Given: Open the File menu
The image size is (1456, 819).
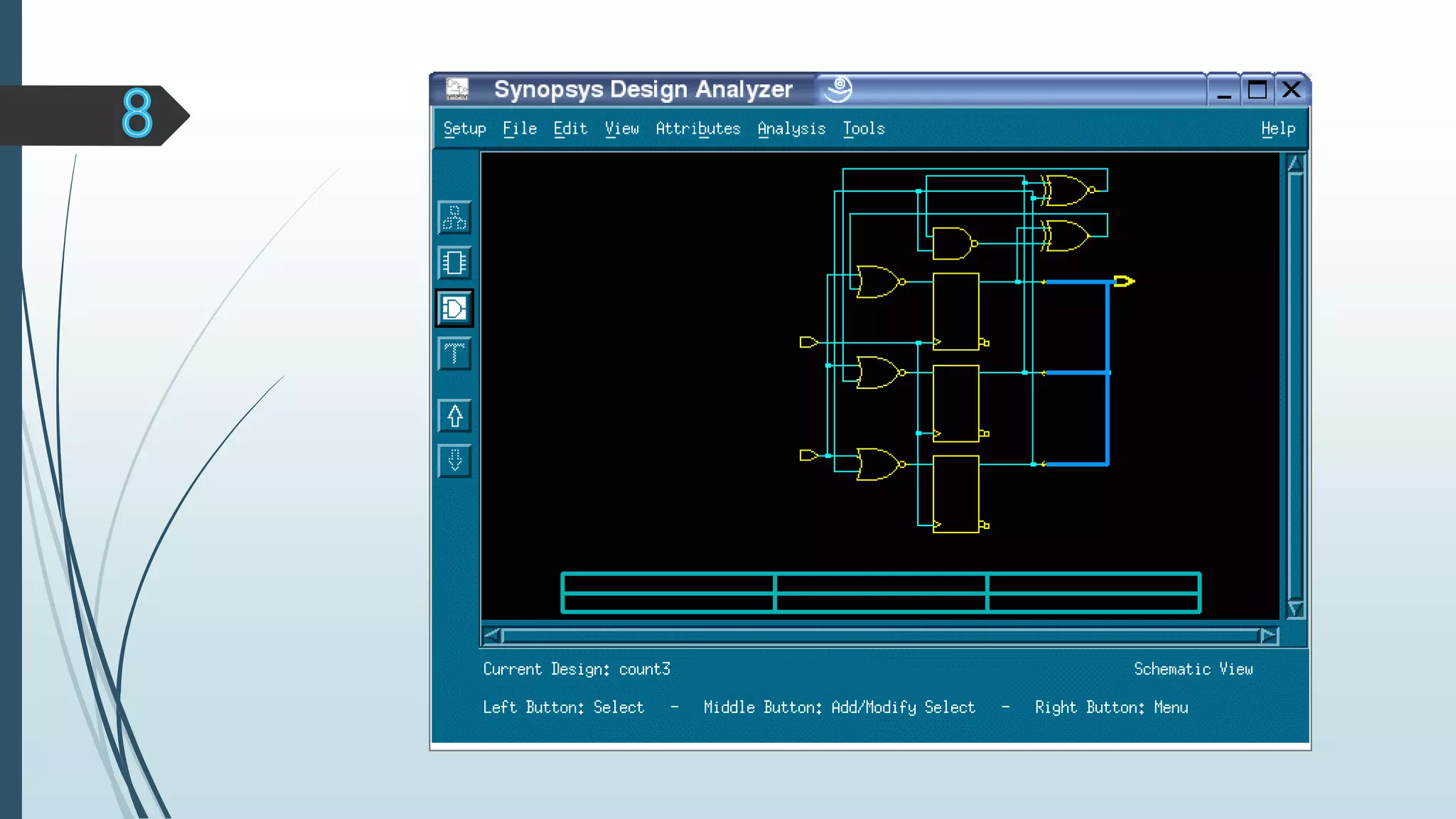Looking at the screenshot, I should (519, 129).
